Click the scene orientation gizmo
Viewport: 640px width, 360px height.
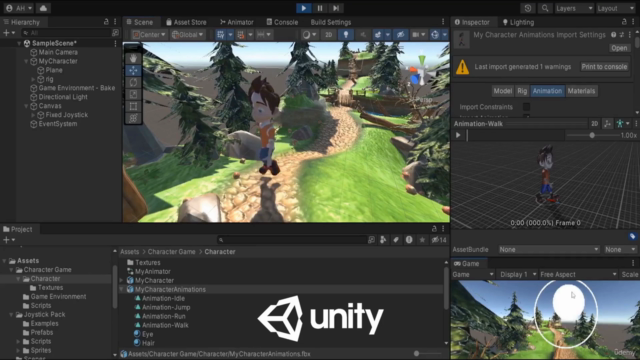[419, 72]
